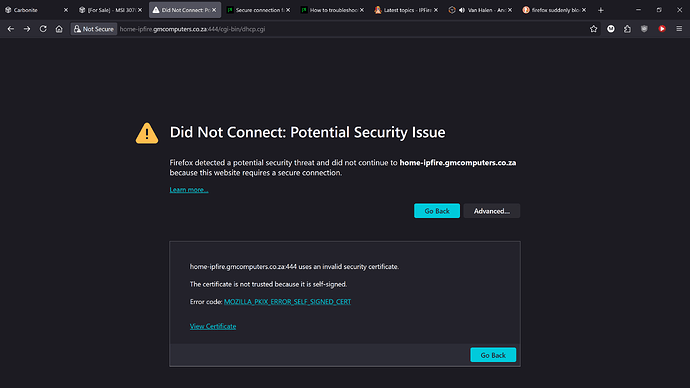
Task: Click the address bar URL field
Action: tap(352, 29)
